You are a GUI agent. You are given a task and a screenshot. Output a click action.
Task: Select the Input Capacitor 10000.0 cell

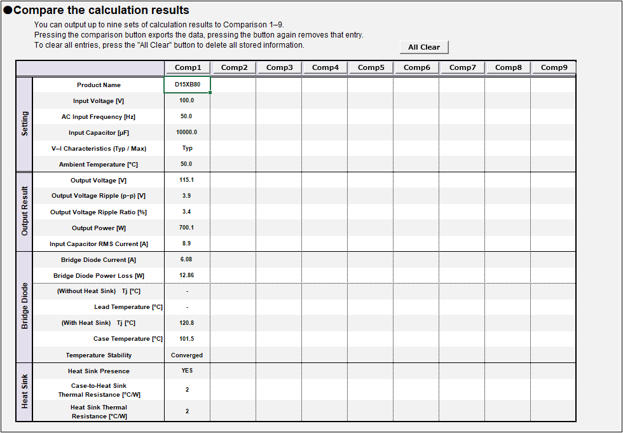pos(187,132)
